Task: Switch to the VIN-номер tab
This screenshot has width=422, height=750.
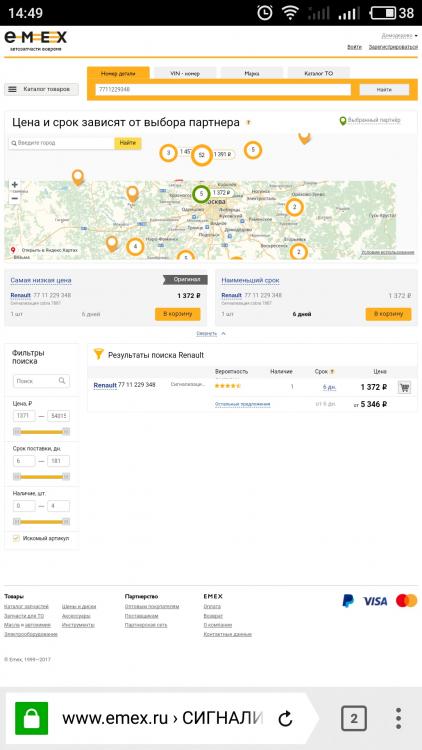Action: click(x=185, y=73)
